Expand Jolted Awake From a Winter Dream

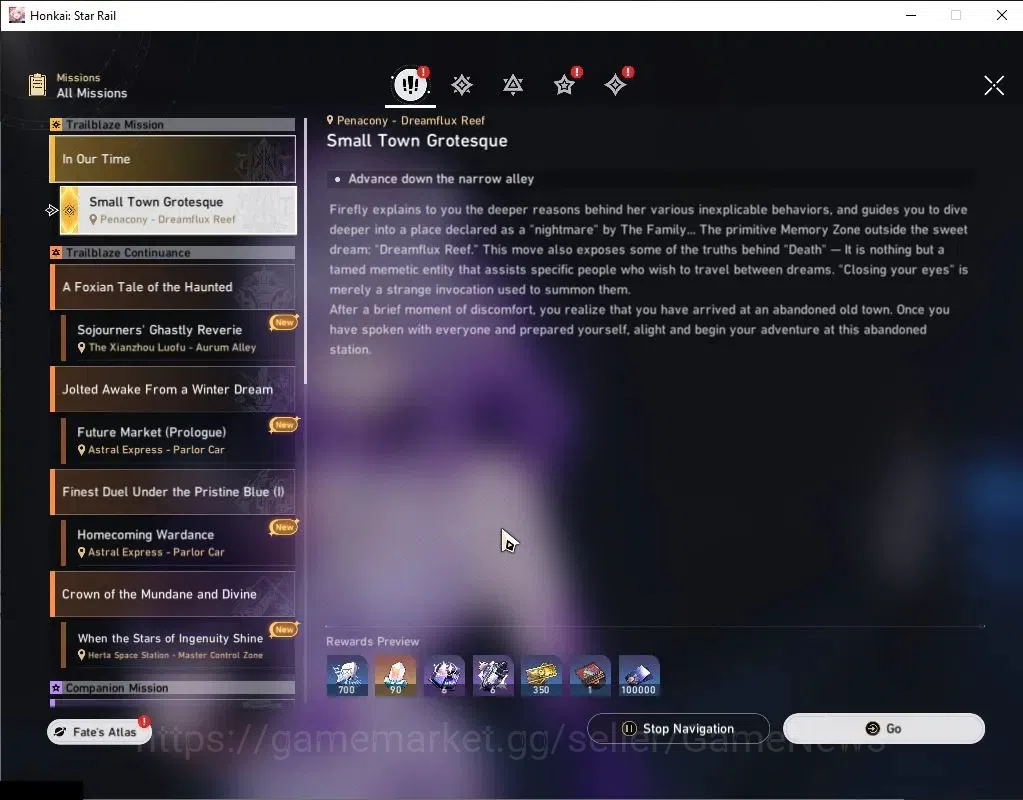click(x=173, y=390)
